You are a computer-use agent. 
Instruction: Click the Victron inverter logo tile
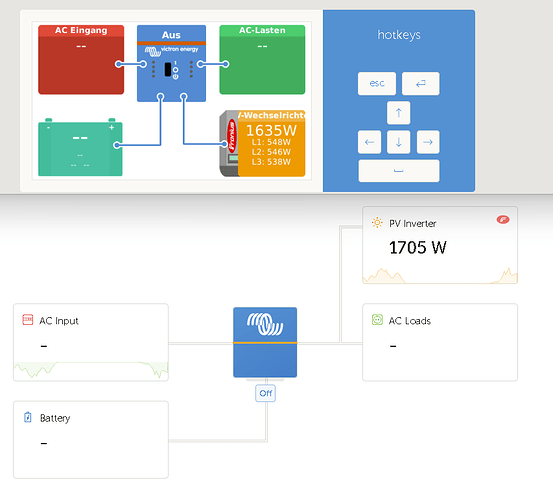(x=265, y=342)
